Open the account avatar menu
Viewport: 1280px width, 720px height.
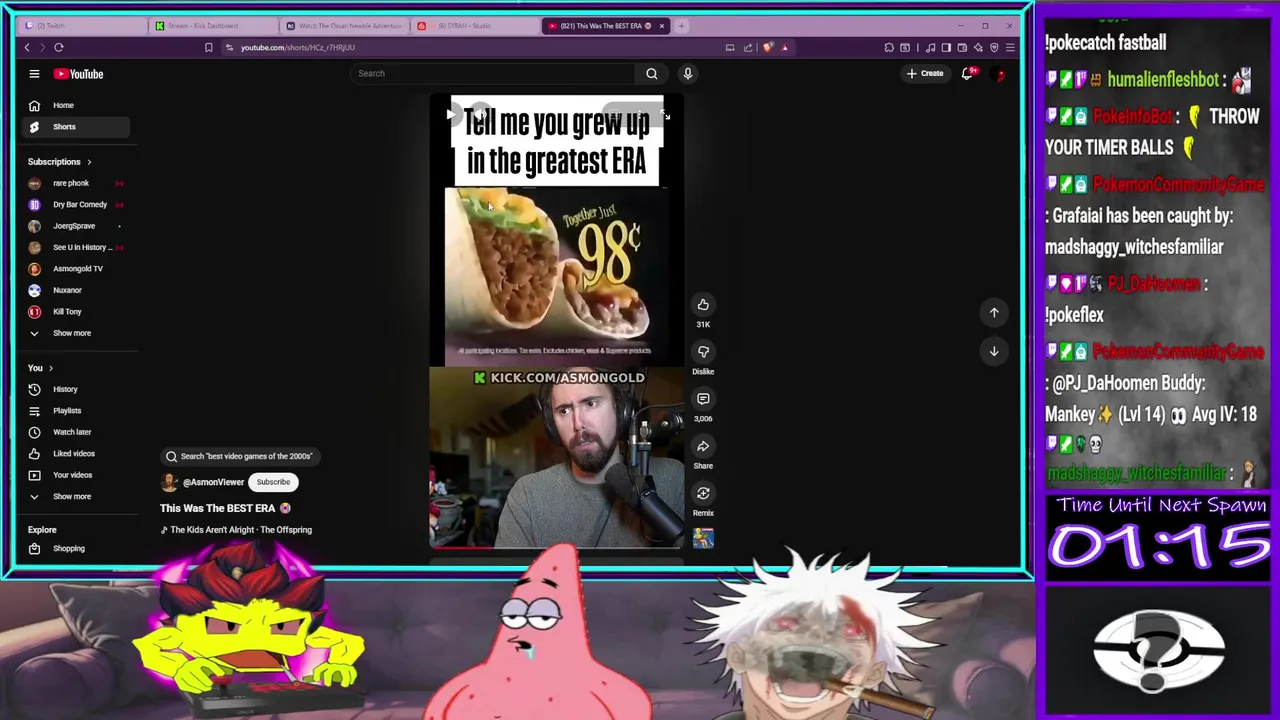tap(999, 74)
